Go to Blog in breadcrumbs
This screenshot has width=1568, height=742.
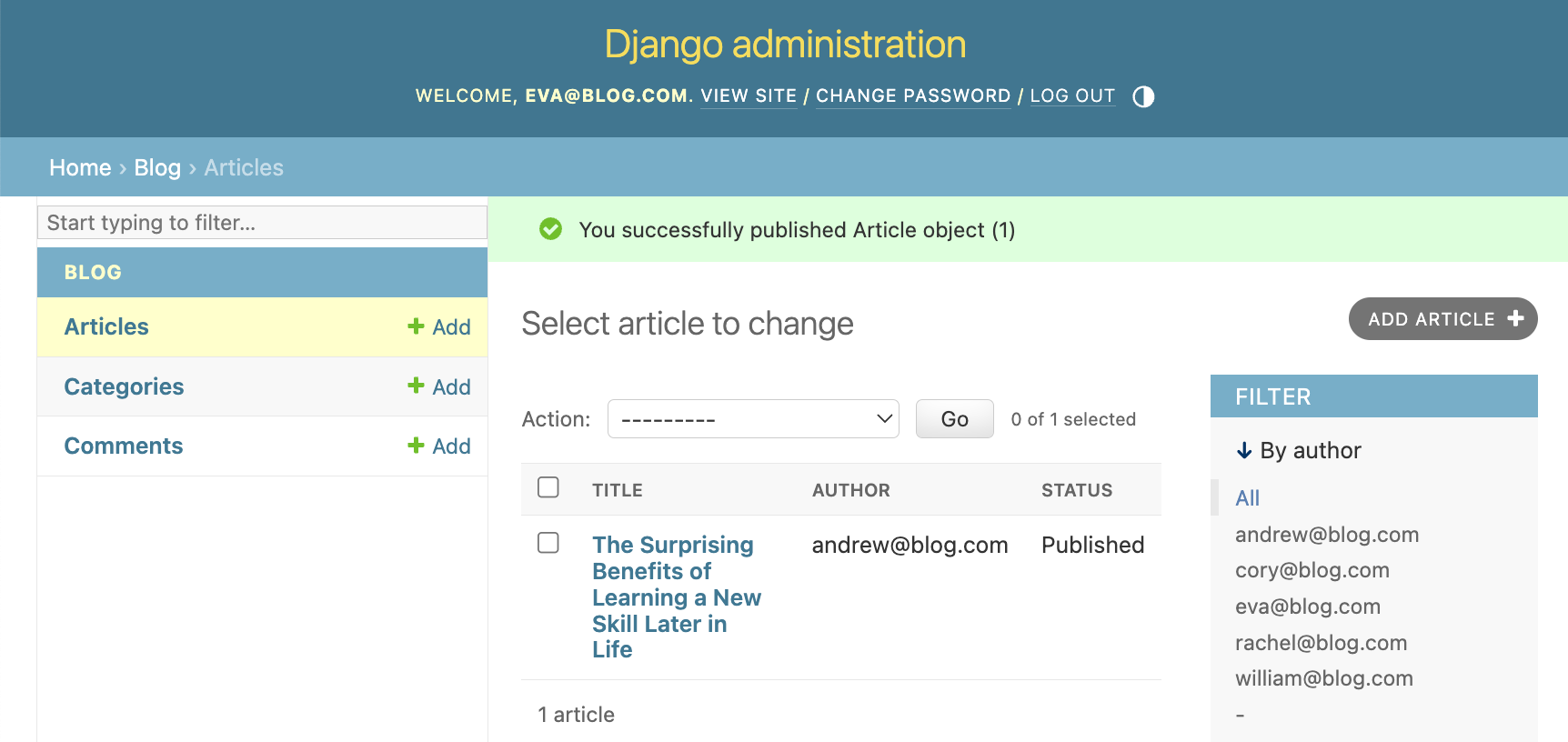[157, 167]
